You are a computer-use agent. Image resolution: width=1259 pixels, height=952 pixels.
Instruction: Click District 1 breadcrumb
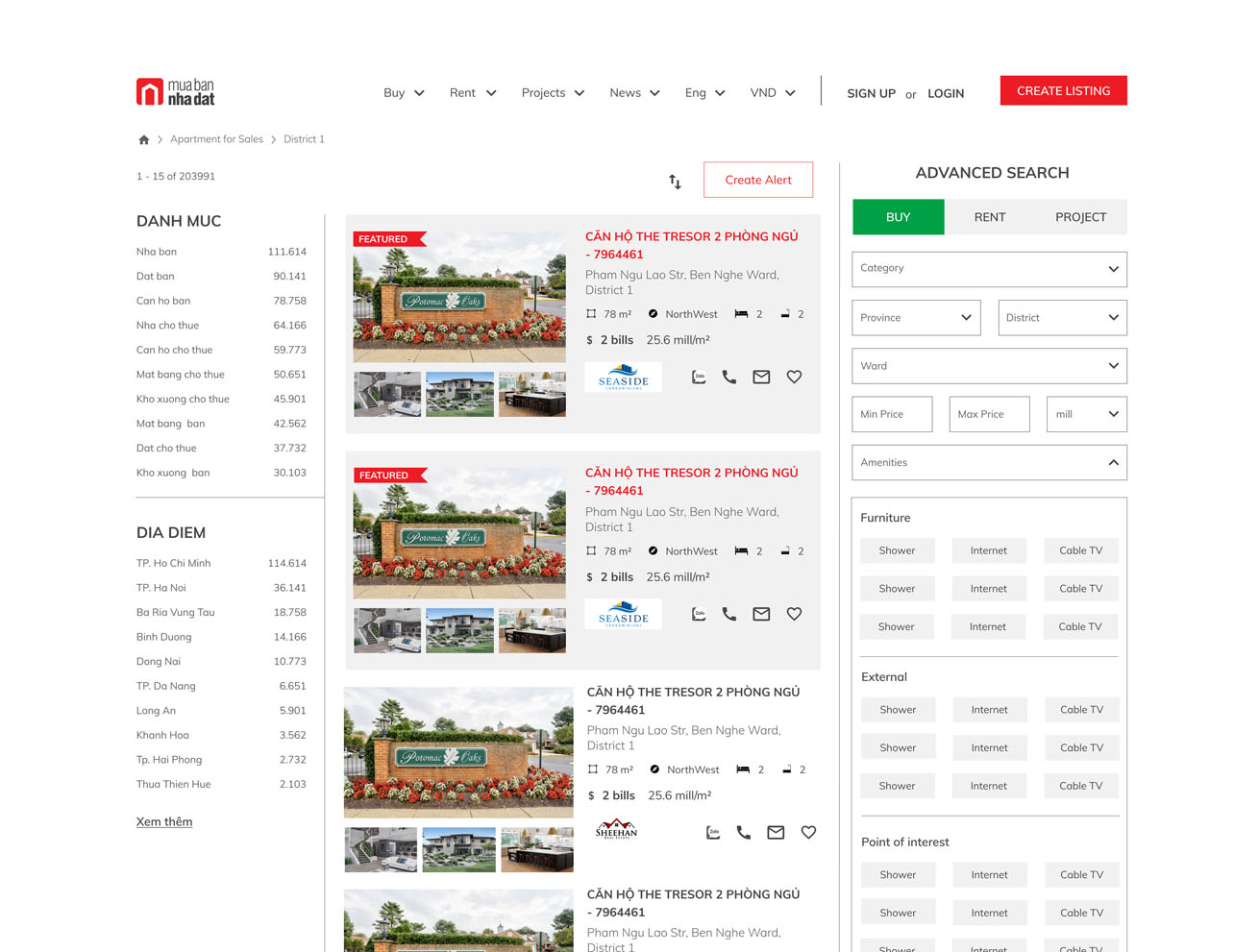[304, 139]
